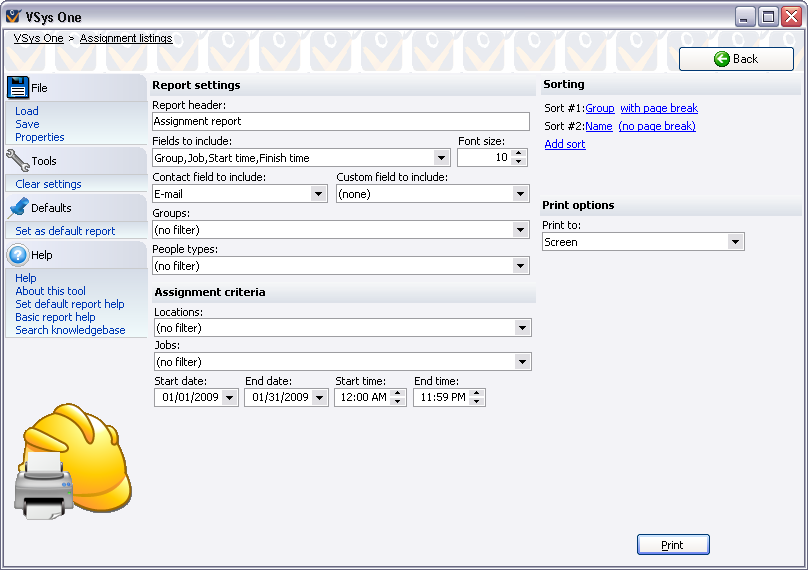Click the Help section header
808x570 pixels.
76,255
